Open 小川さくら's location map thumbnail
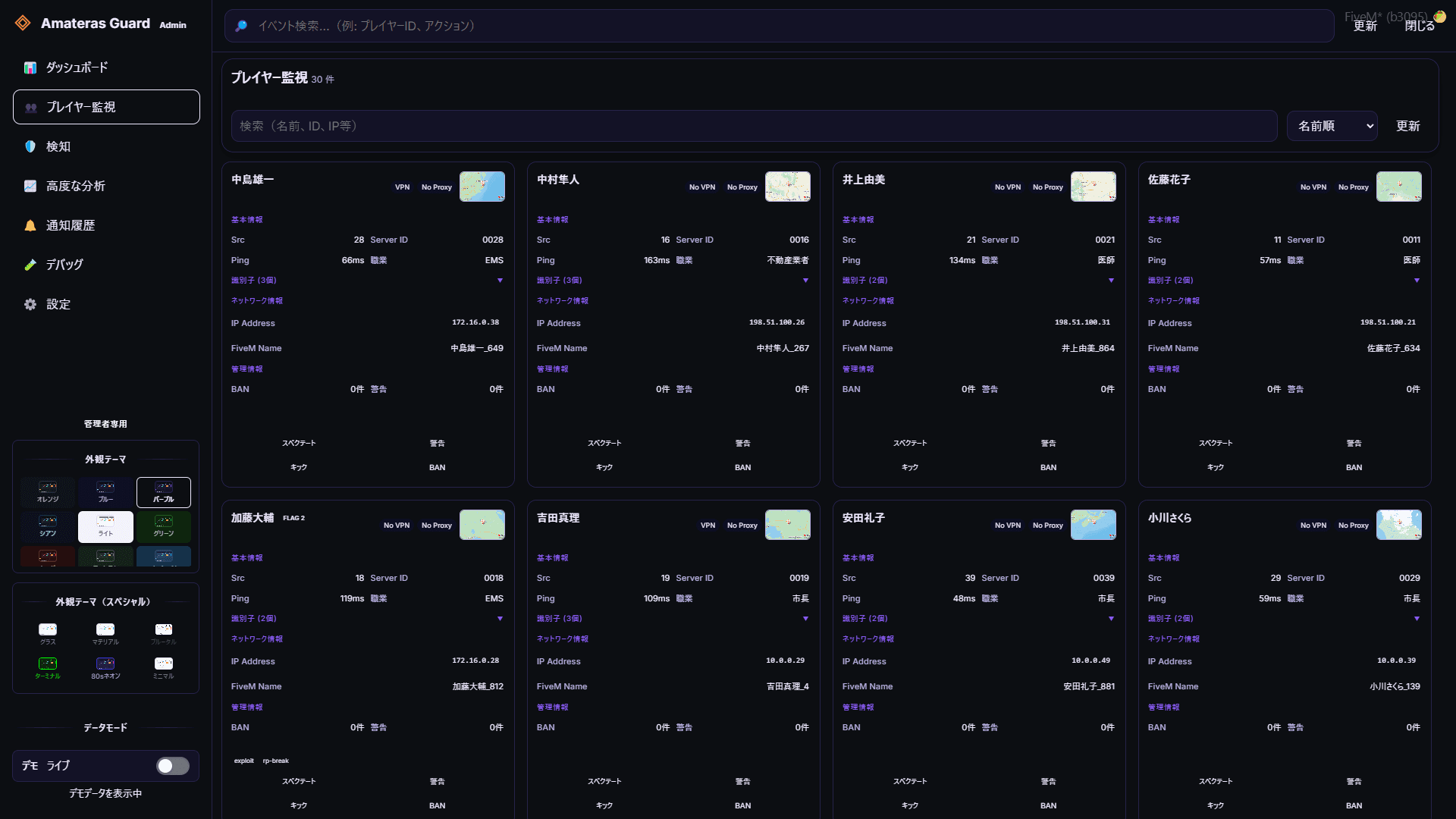 coord(1399,525)
